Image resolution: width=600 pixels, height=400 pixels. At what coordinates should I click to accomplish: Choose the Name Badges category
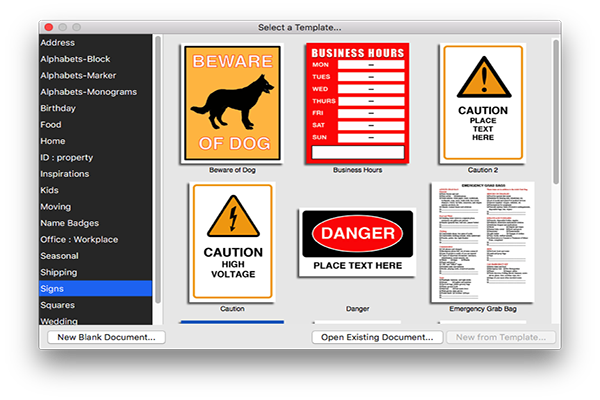tap(95, 223)
